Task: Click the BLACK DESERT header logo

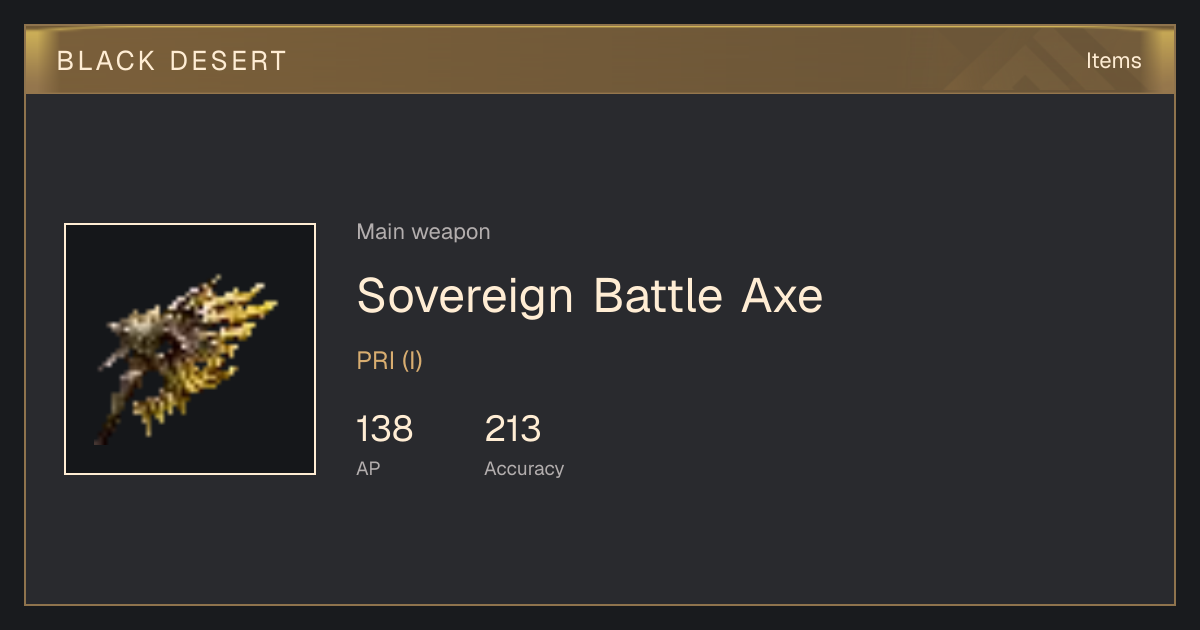Action: (x=172, y=61)
